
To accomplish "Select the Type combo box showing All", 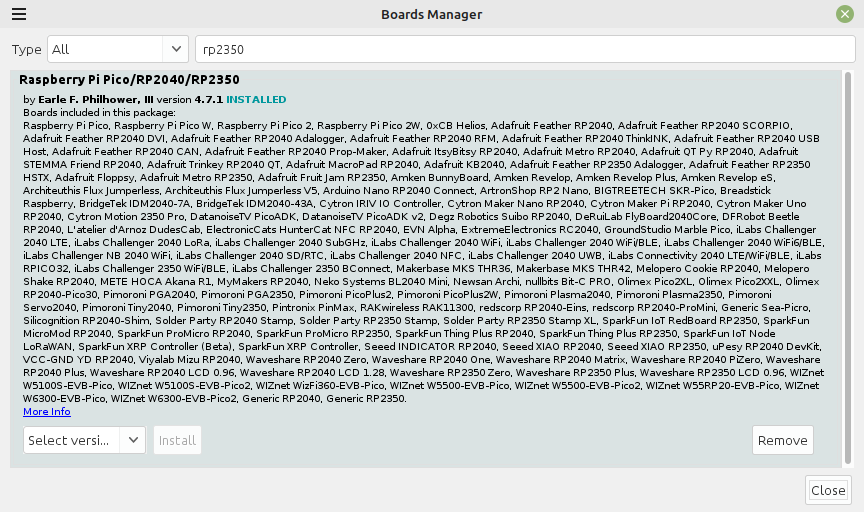I will coord(118,49).
